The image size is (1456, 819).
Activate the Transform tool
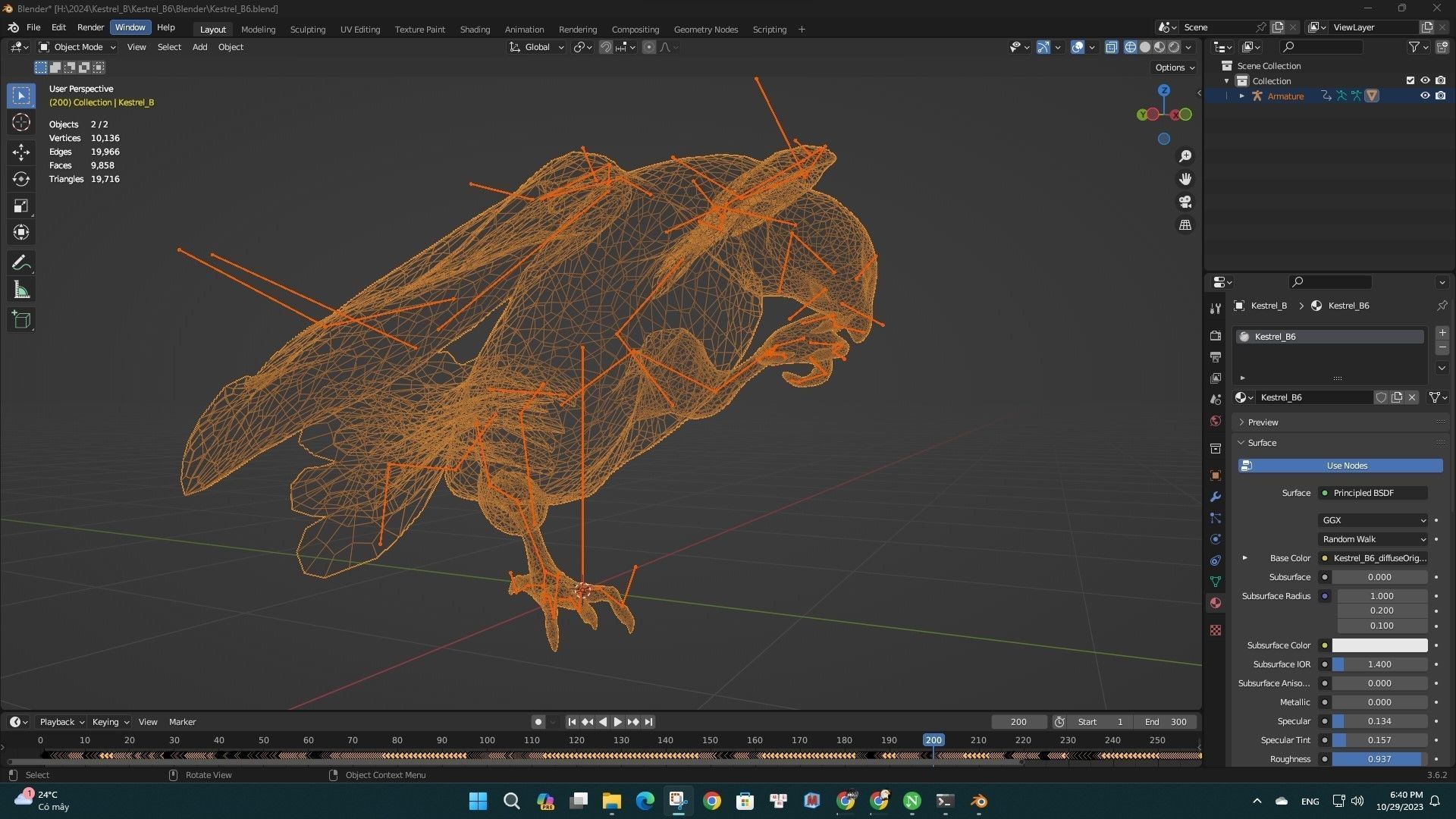(21, 232)
